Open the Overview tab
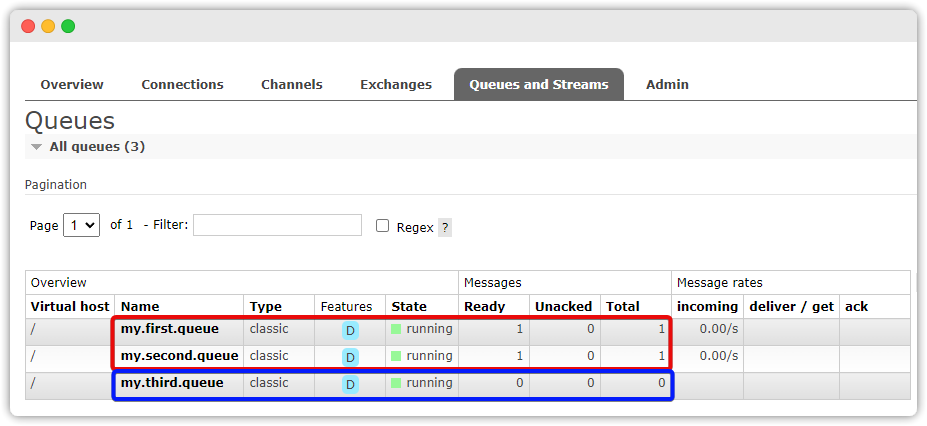This screenshot has height=426, width=927. click(72, 84)
